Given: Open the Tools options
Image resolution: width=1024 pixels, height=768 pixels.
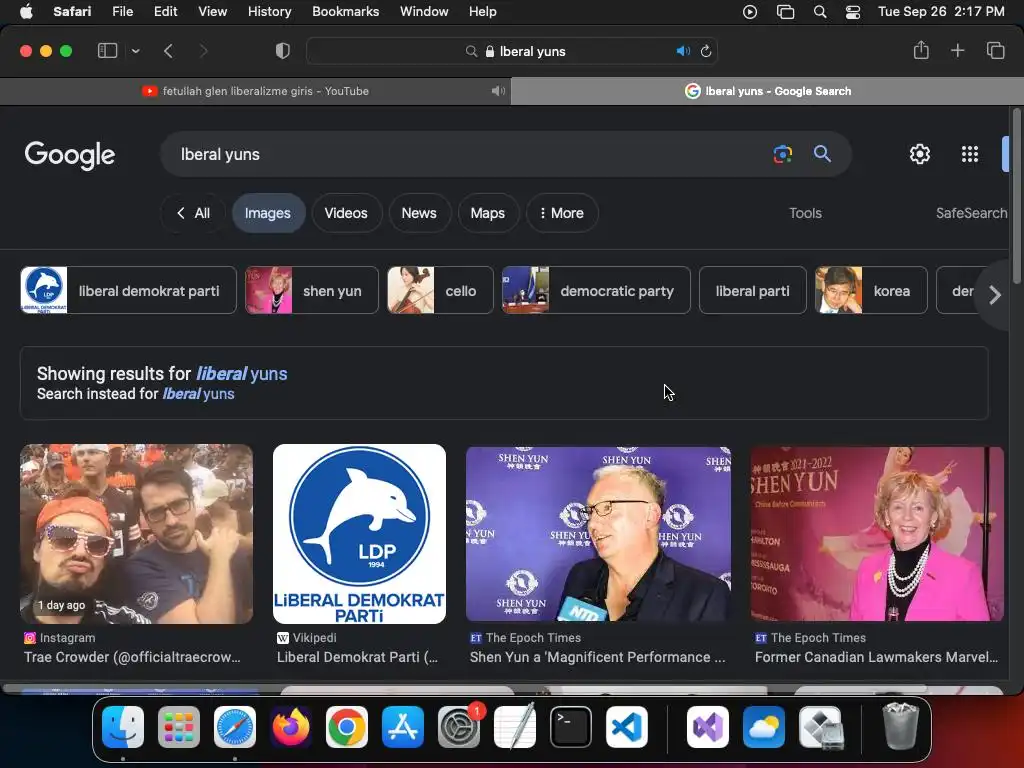Looking at the screenshot, I should (x=805, y=213).
